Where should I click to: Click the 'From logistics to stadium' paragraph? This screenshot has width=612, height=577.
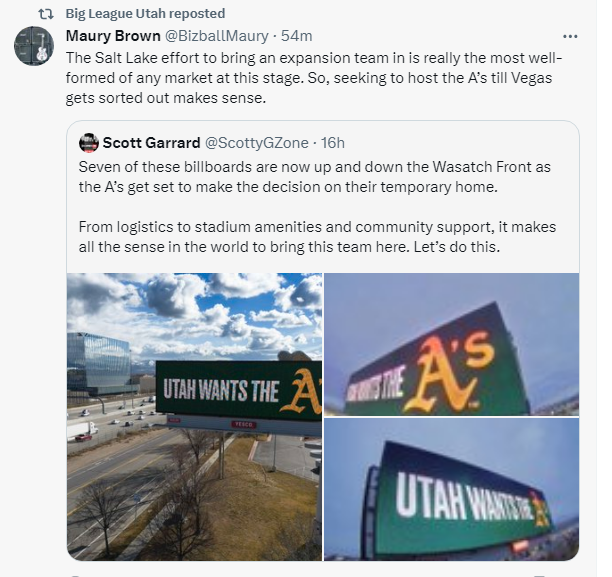pos(315,238)
